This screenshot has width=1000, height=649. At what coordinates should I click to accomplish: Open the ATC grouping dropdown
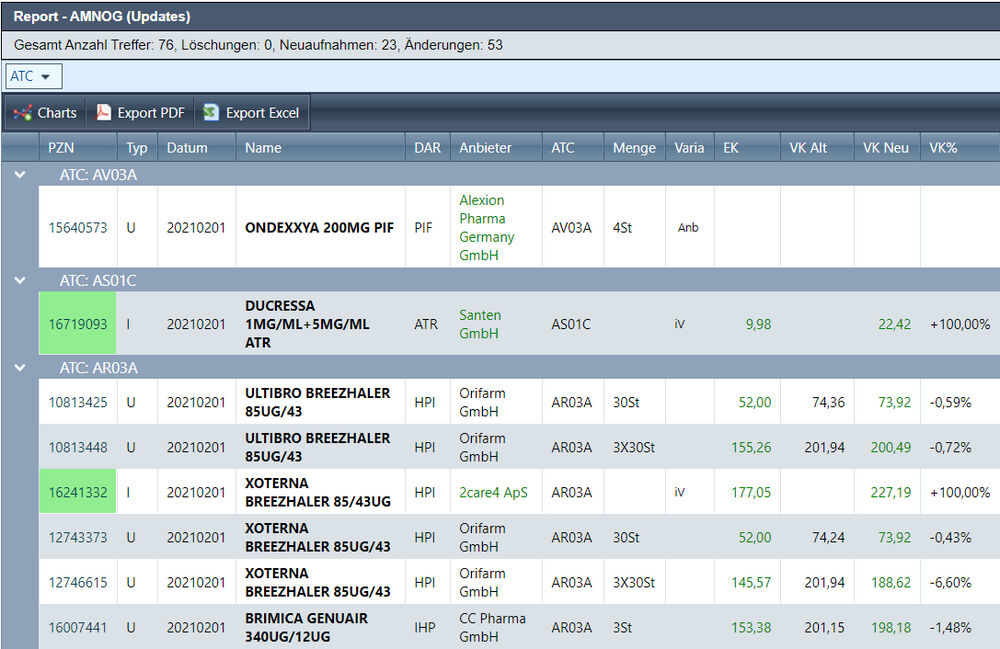34,76
